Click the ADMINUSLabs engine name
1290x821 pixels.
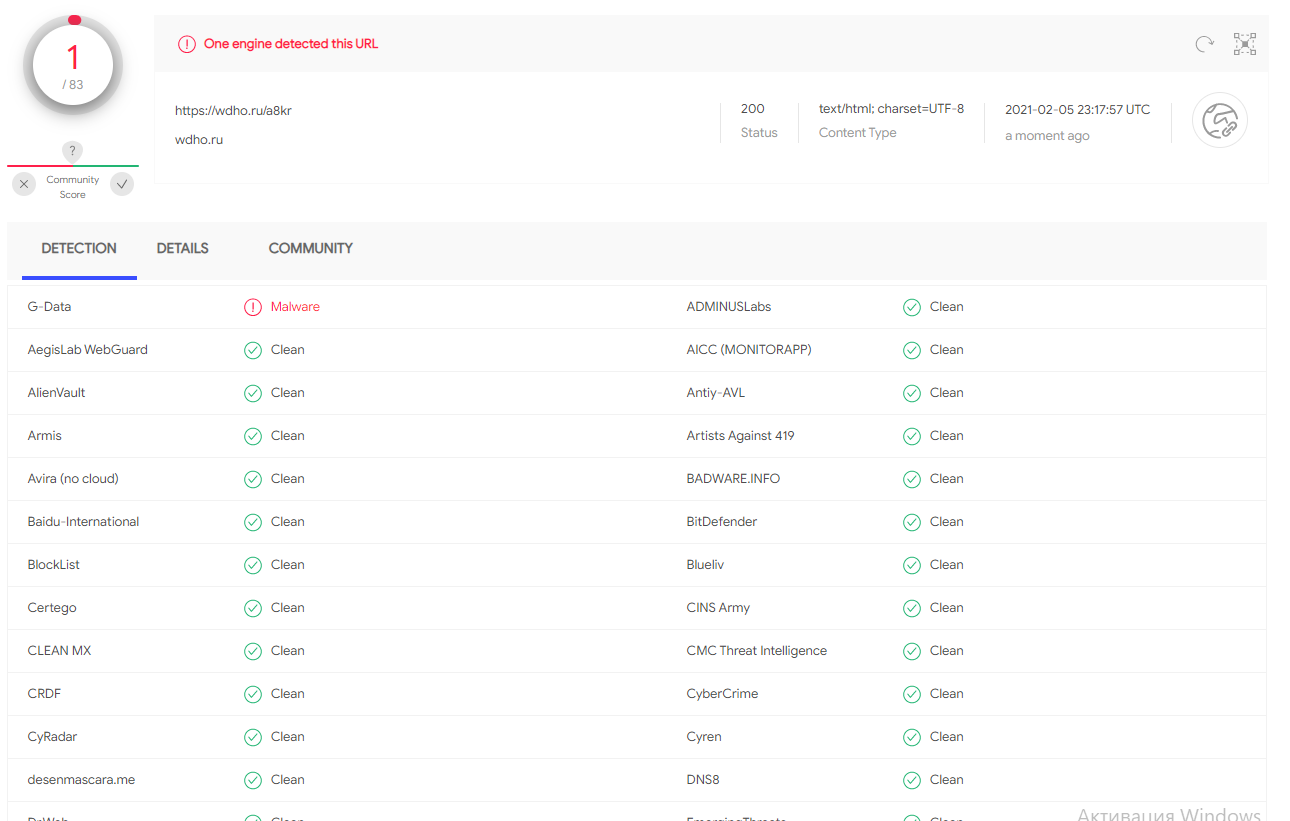(x=729, y=307)
